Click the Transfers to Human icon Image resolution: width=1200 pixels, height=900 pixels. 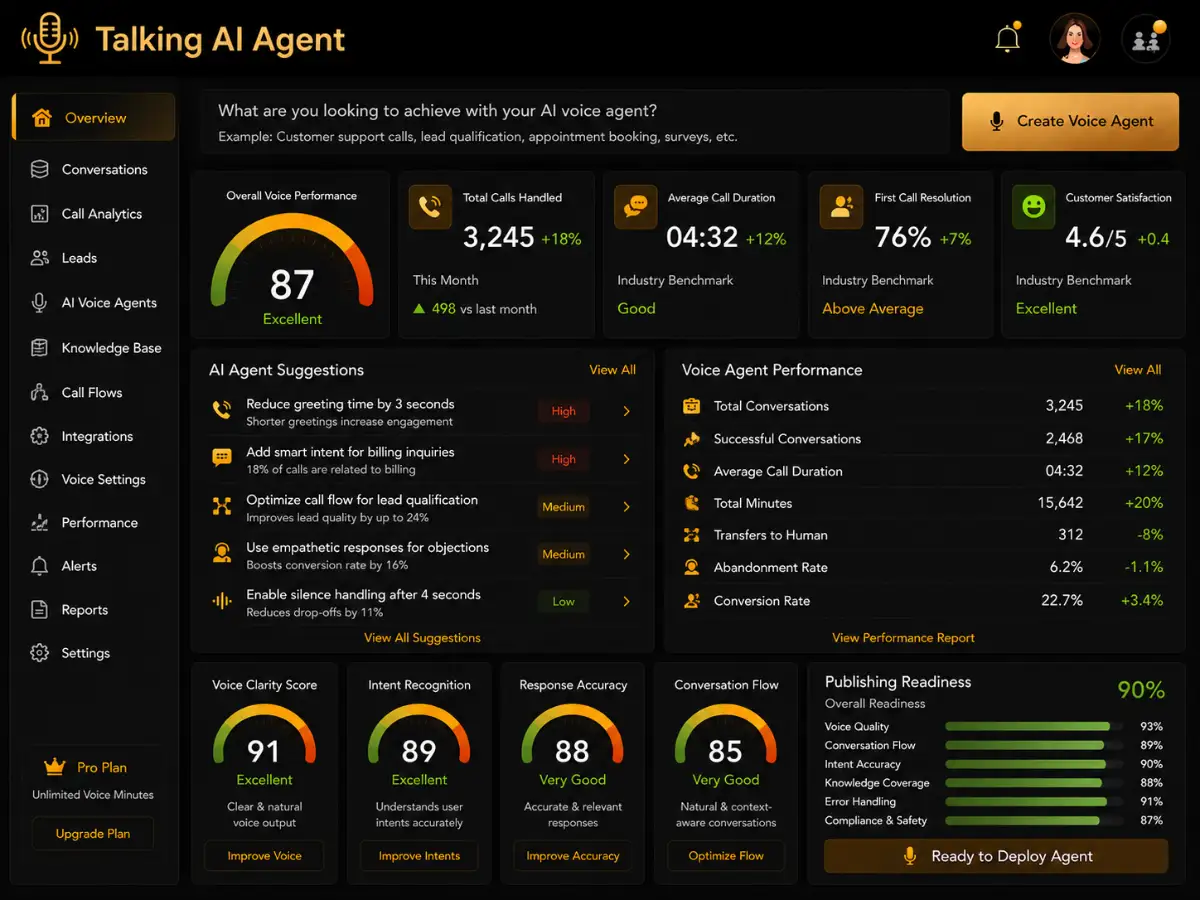(691, 535)
